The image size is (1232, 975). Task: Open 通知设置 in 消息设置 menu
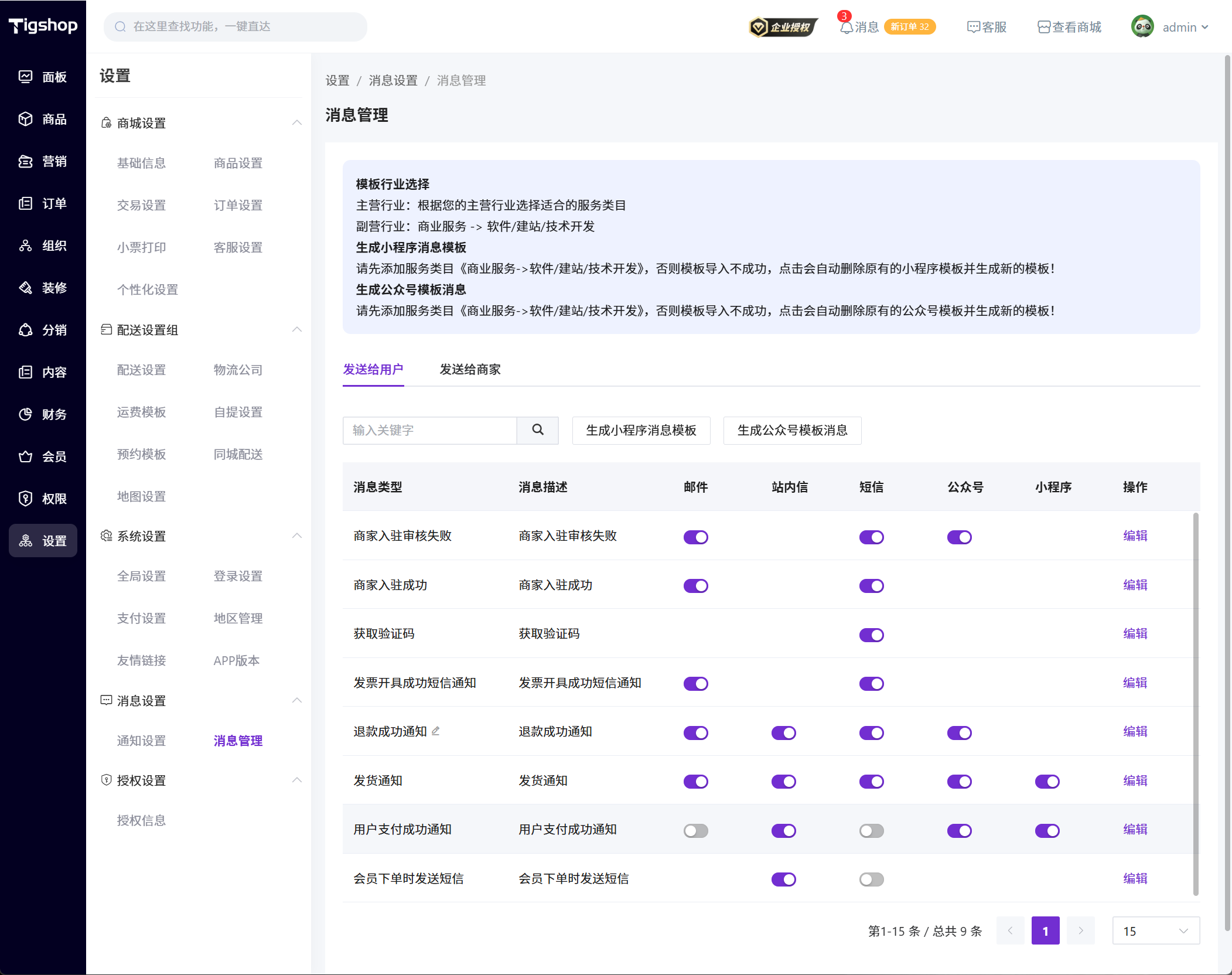[x=141, y=741]
